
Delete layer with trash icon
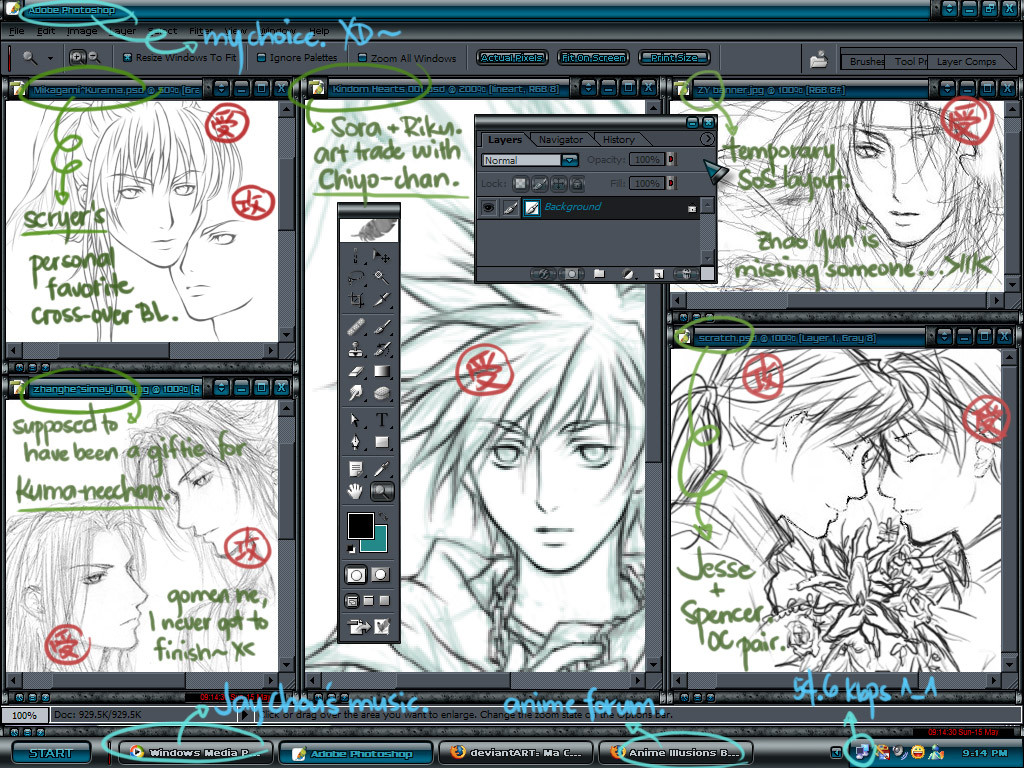tap(686, 274)
